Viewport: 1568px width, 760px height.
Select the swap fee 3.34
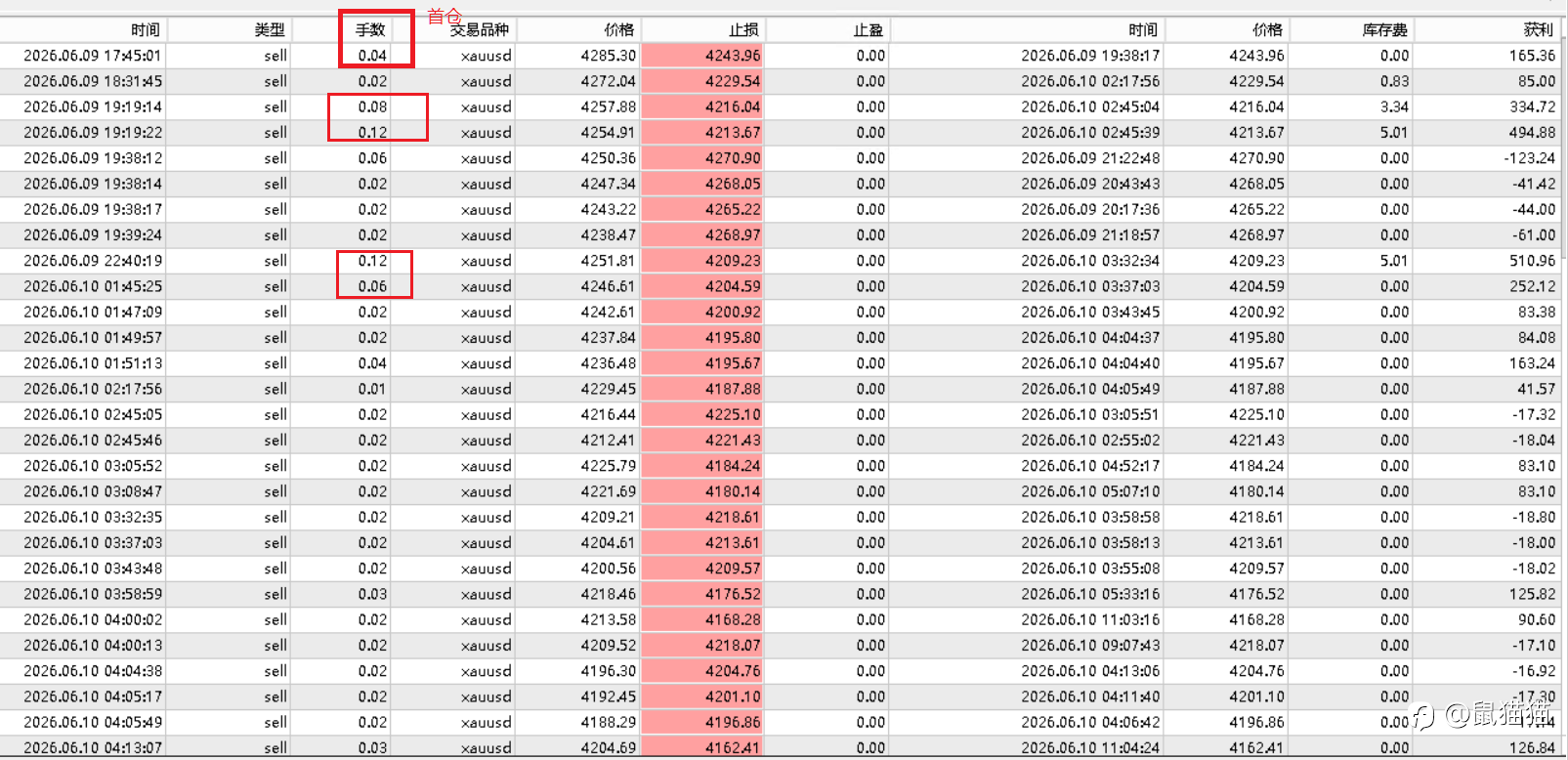pos(1394,106)
